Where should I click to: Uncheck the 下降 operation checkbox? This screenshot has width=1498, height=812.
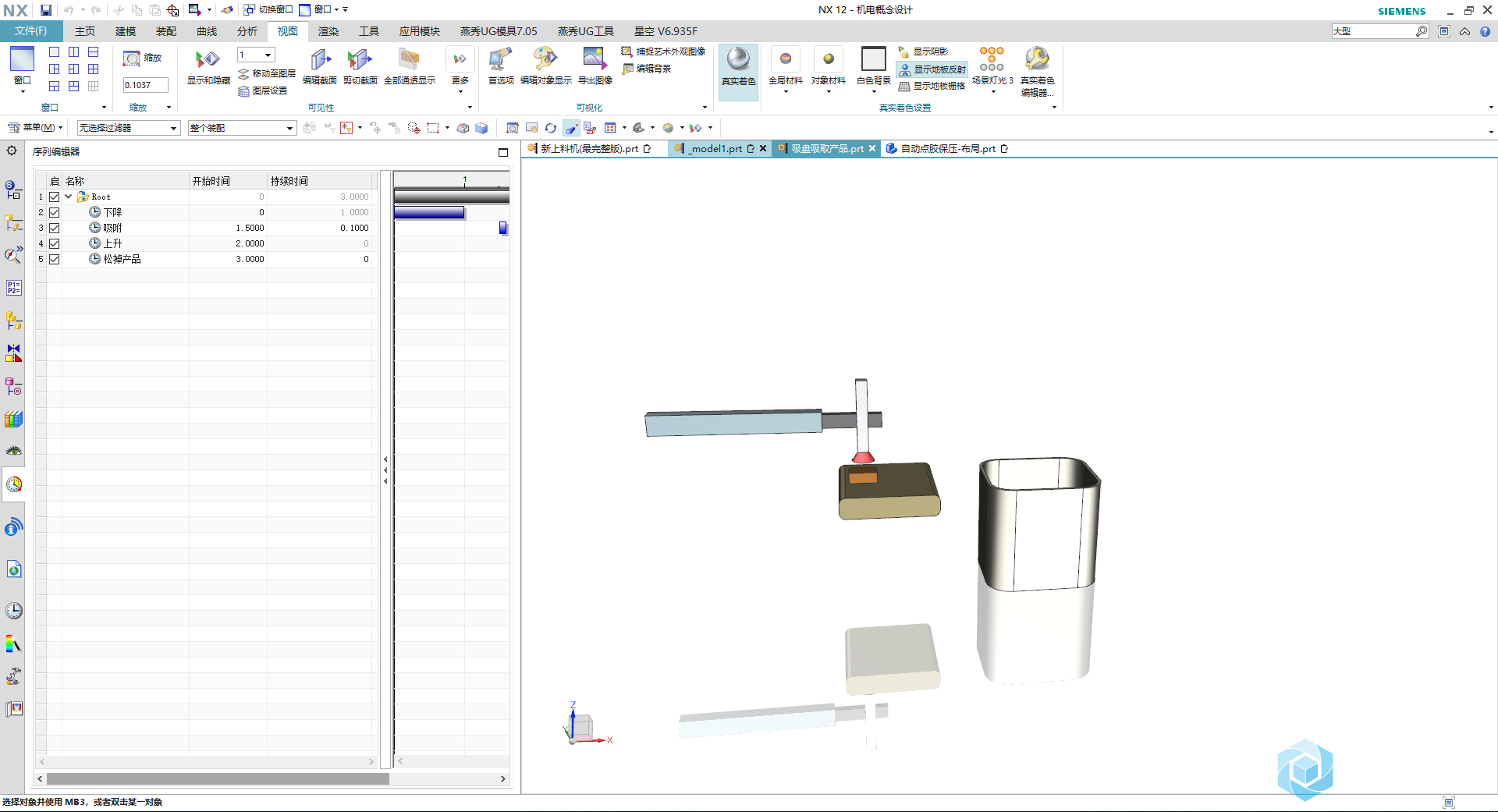[55, 212]
